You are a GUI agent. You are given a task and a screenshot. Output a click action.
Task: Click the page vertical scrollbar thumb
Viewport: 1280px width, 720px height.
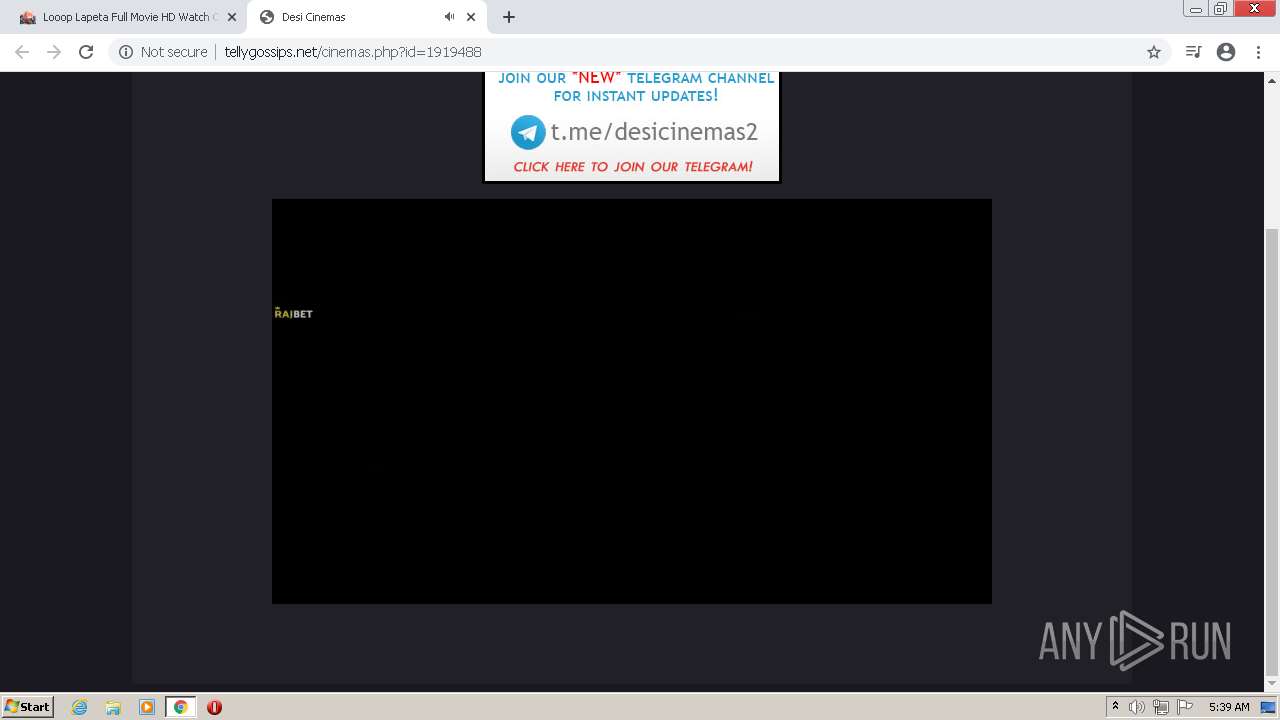[1272, 450]
